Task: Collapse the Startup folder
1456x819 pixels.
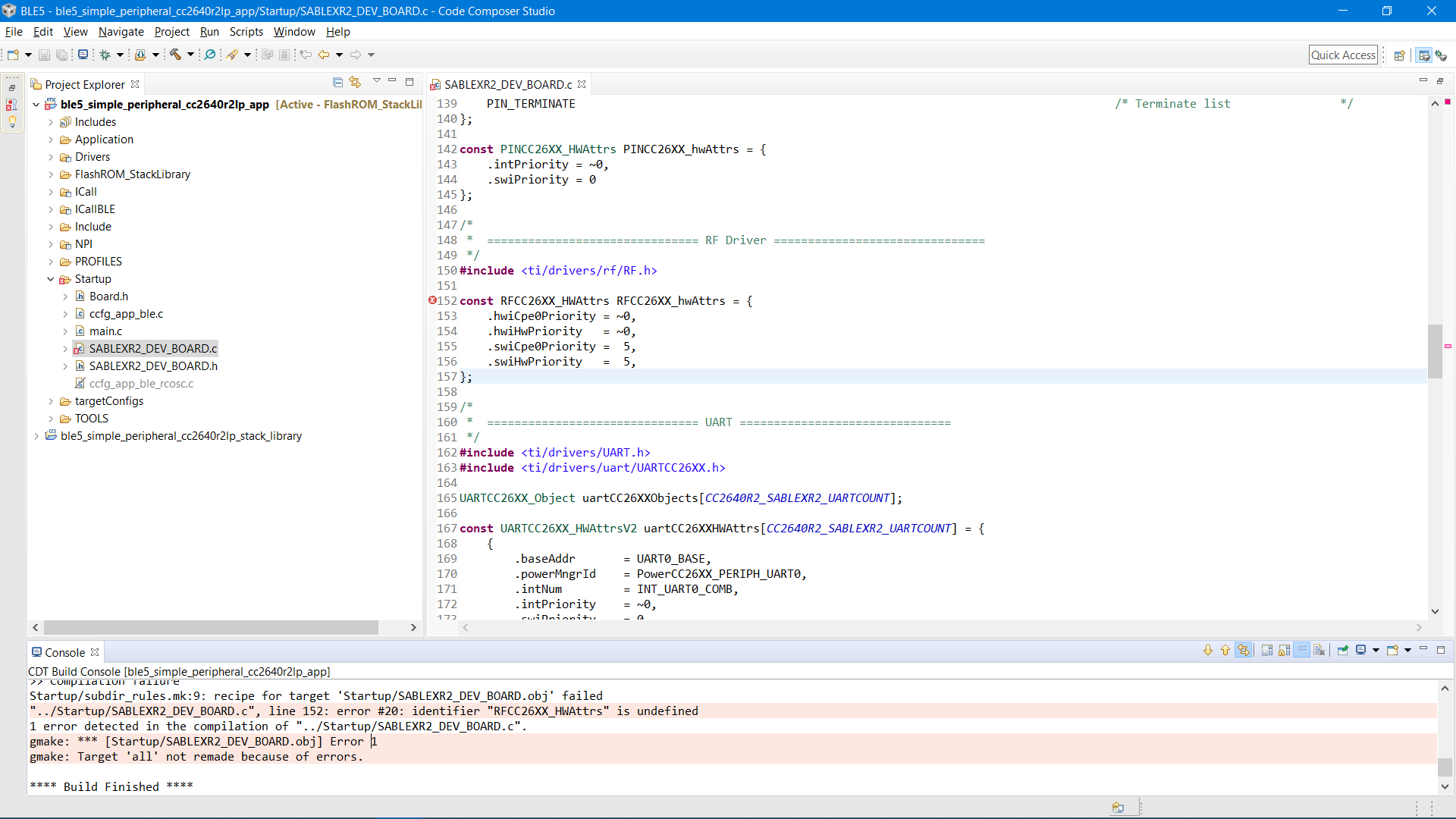Action: [51, 279]
